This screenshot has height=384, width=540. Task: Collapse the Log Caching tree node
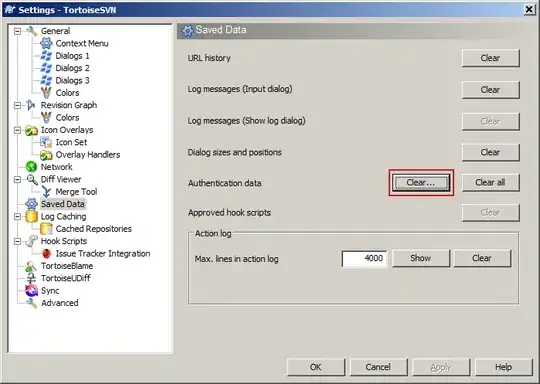pyautogui.click(x=17, y=217)
